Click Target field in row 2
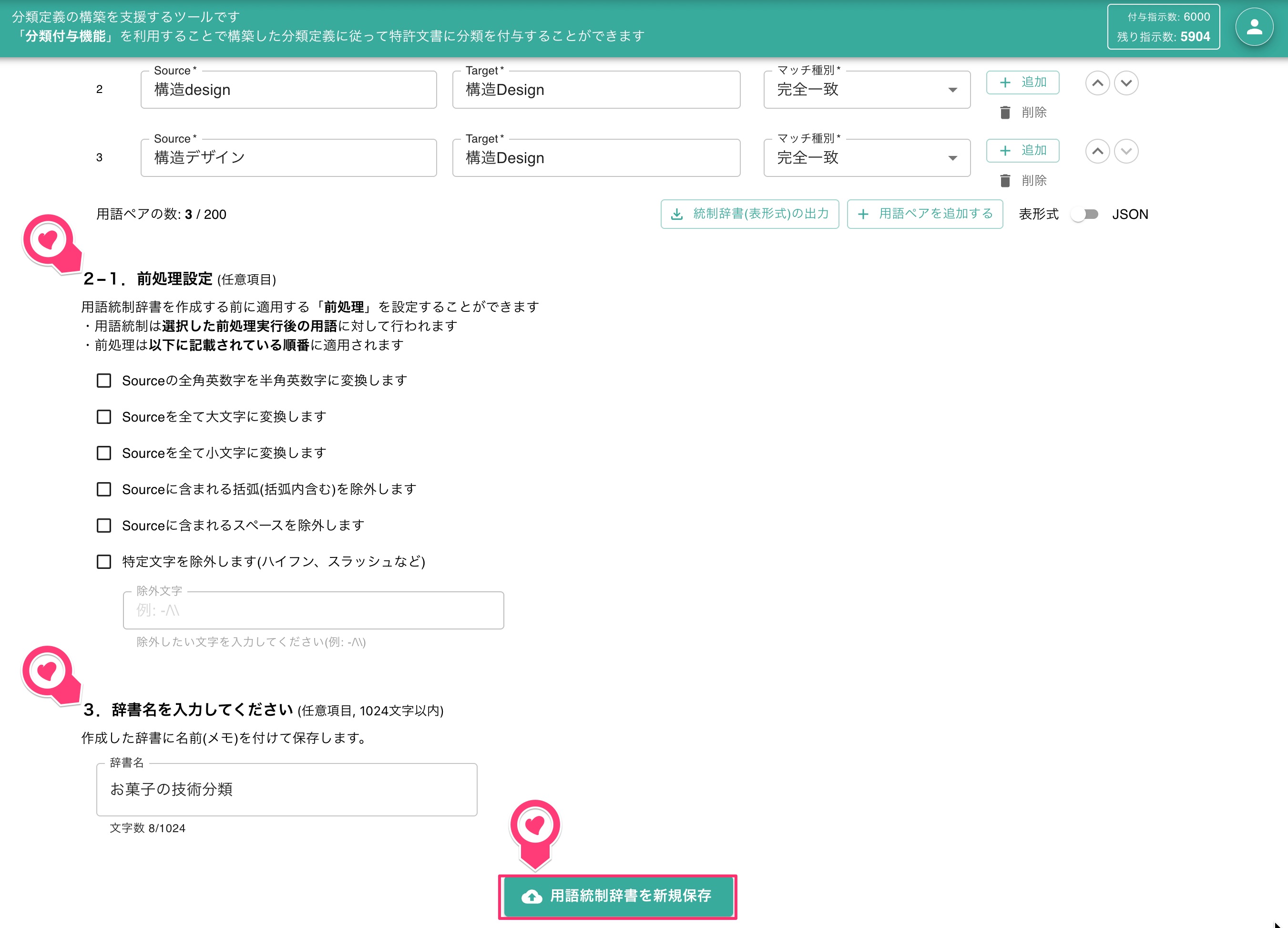This screenshot has height=928, width=1288. (596, 90)
